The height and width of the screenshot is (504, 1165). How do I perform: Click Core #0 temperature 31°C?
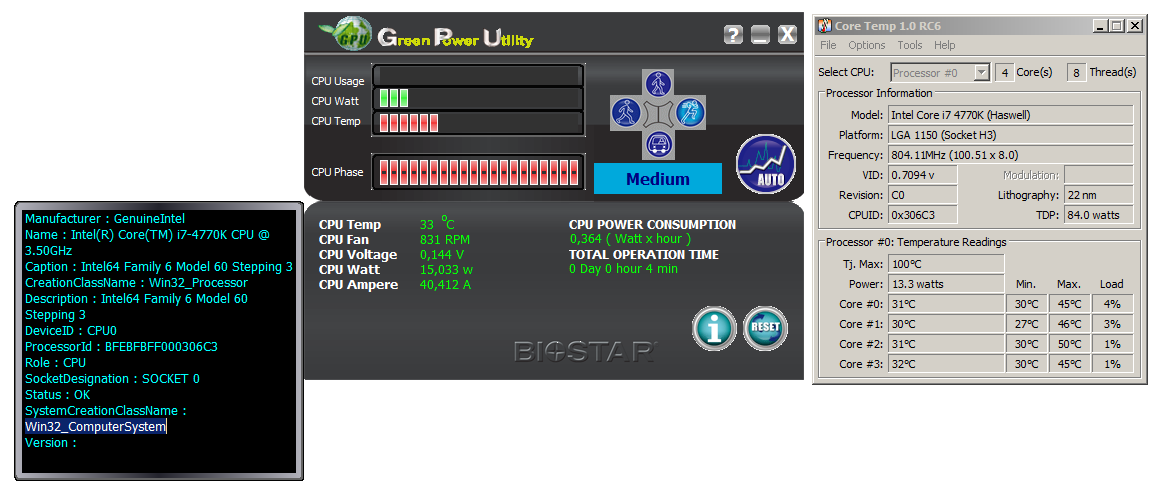pyautogui.click(x=947, y=304)
